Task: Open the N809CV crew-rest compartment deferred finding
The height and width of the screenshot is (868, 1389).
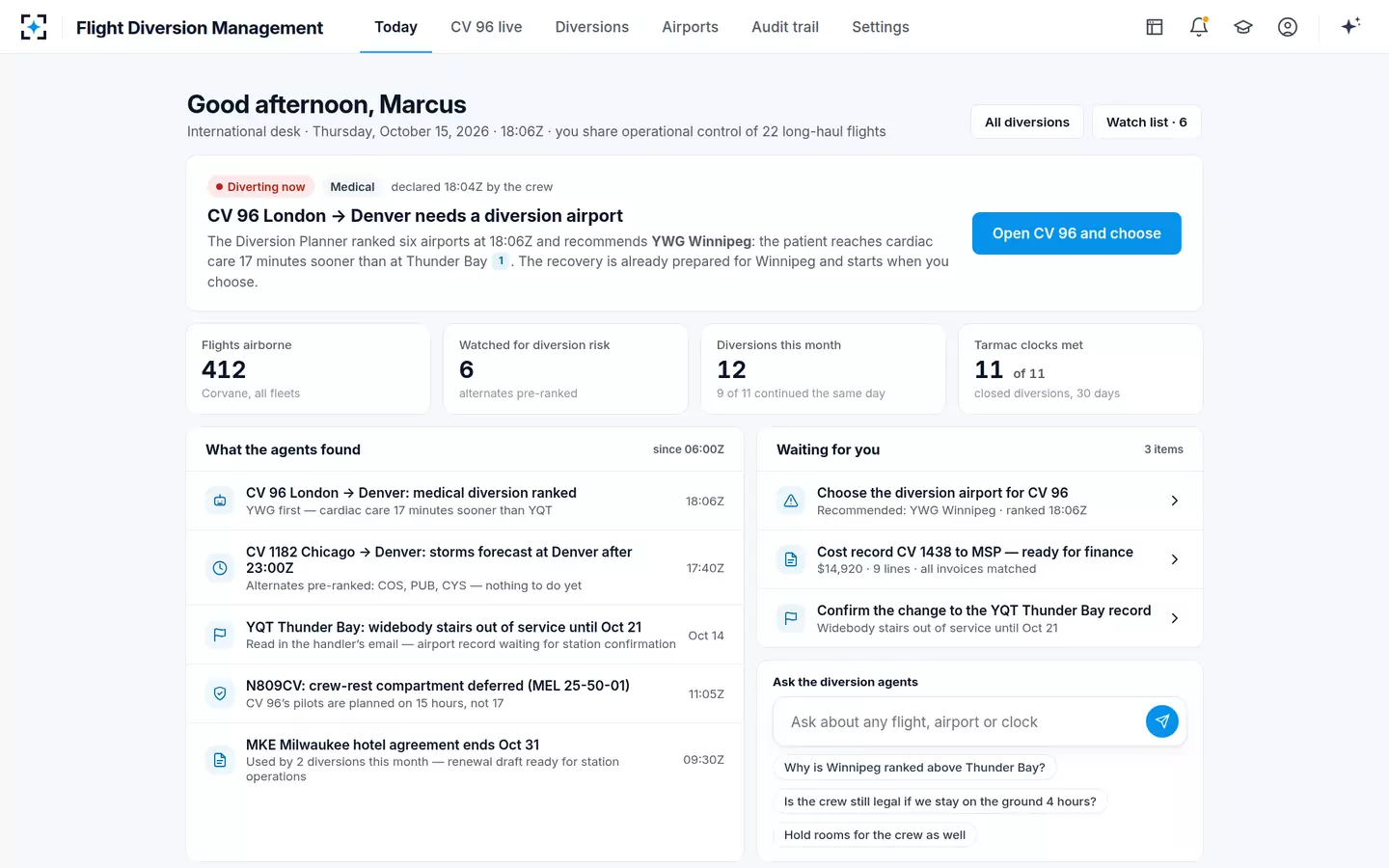Action: point(465,693)
